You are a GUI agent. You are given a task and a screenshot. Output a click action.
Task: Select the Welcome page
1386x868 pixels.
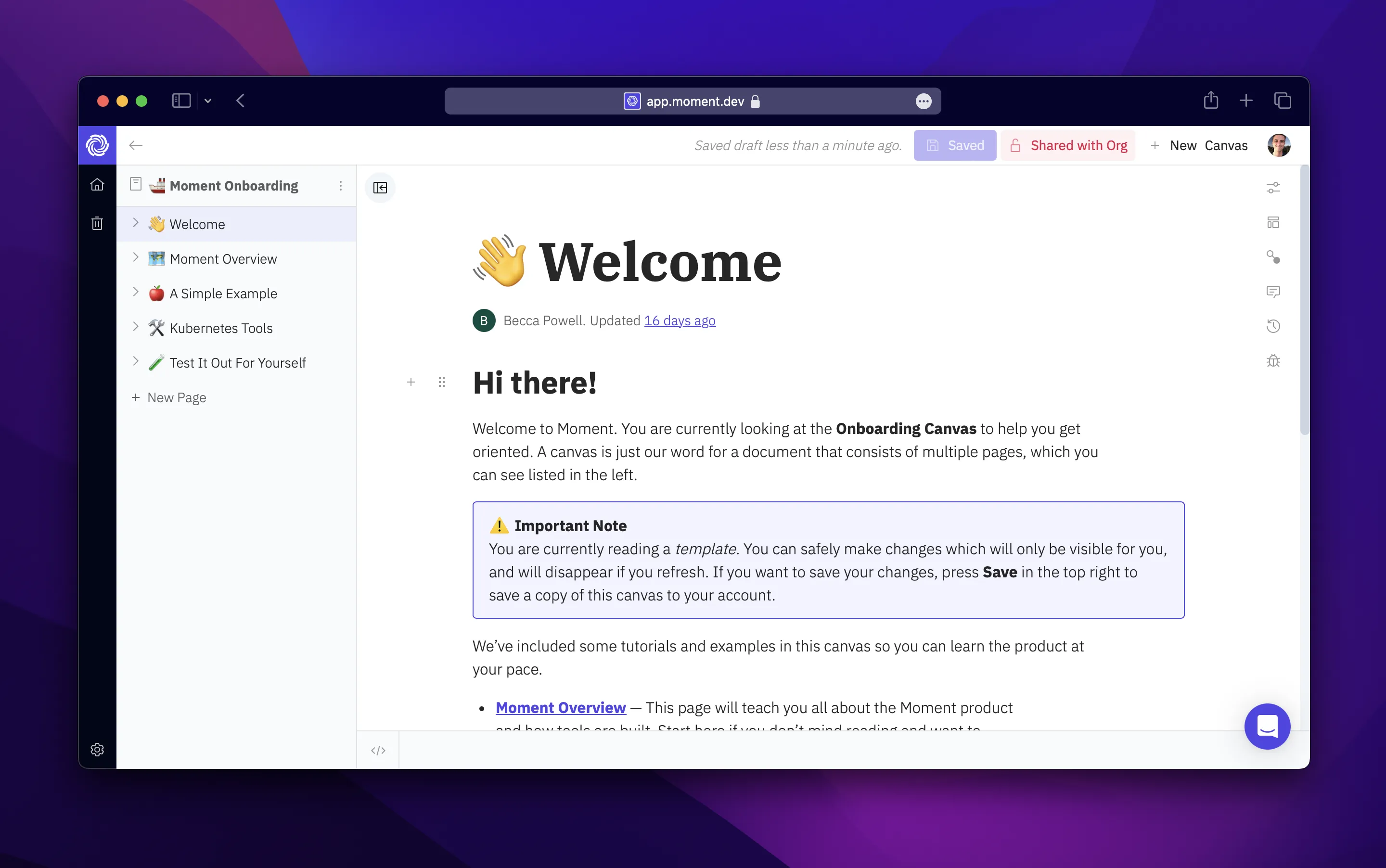pos(237,224)
